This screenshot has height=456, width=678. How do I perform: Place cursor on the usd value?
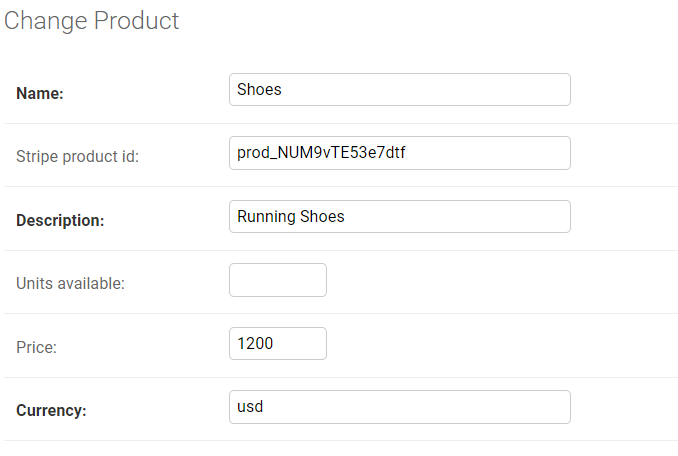[250, 407]
